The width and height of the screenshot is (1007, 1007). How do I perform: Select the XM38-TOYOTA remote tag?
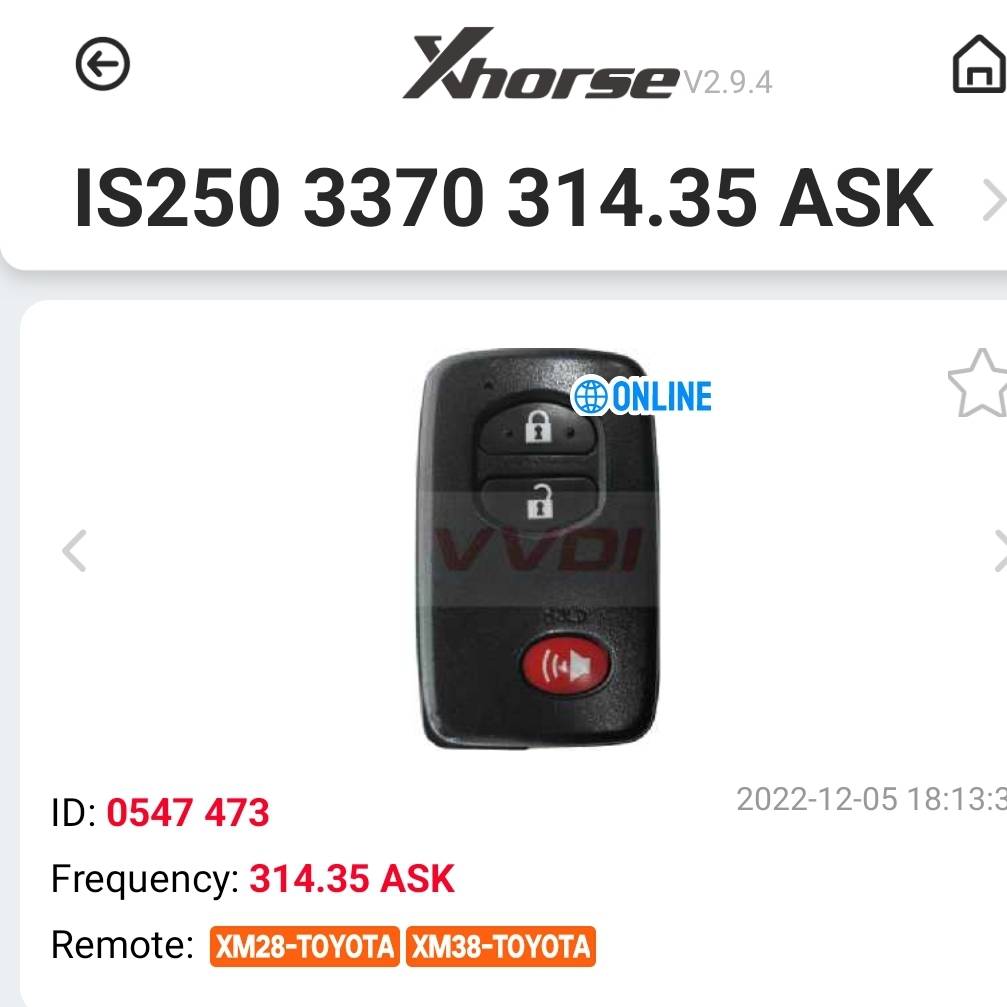click(501, 946)
